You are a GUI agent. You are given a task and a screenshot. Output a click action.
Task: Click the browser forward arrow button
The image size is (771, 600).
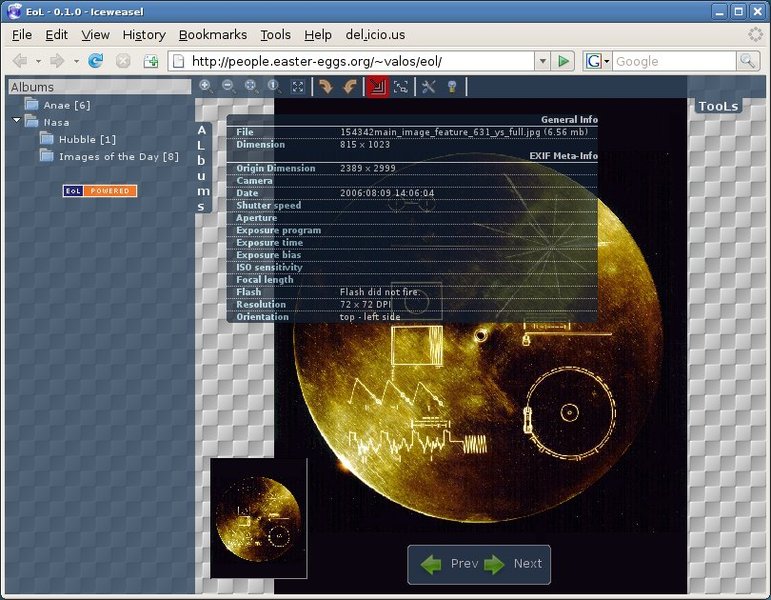coord(58,61)
